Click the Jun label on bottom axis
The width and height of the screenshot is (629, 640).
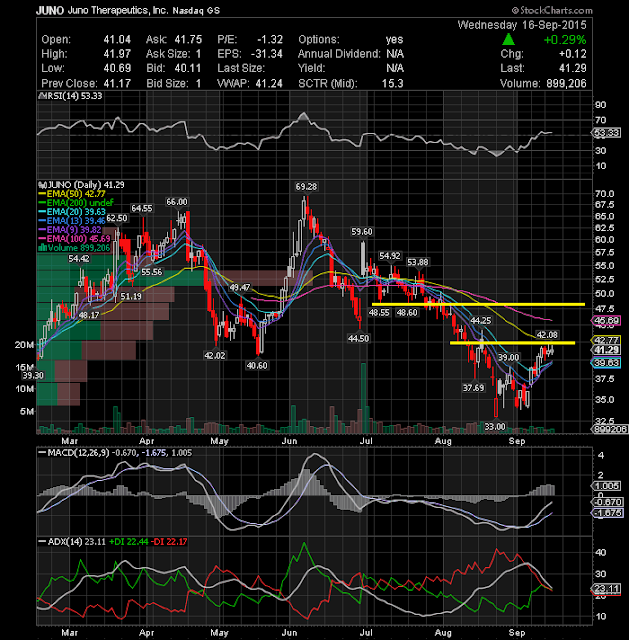click(289, 633)
